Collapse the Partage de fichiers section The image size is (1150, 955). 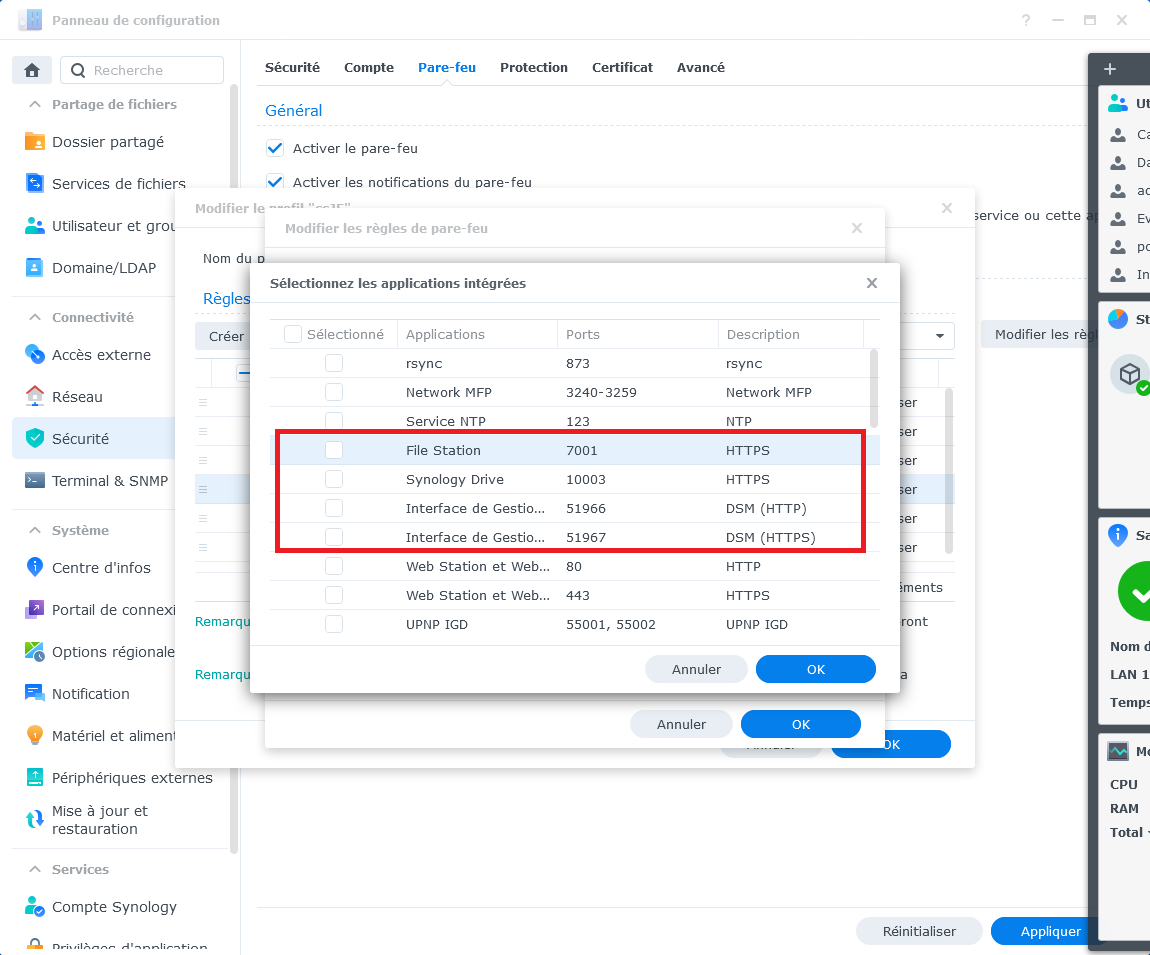click(34, 104)
